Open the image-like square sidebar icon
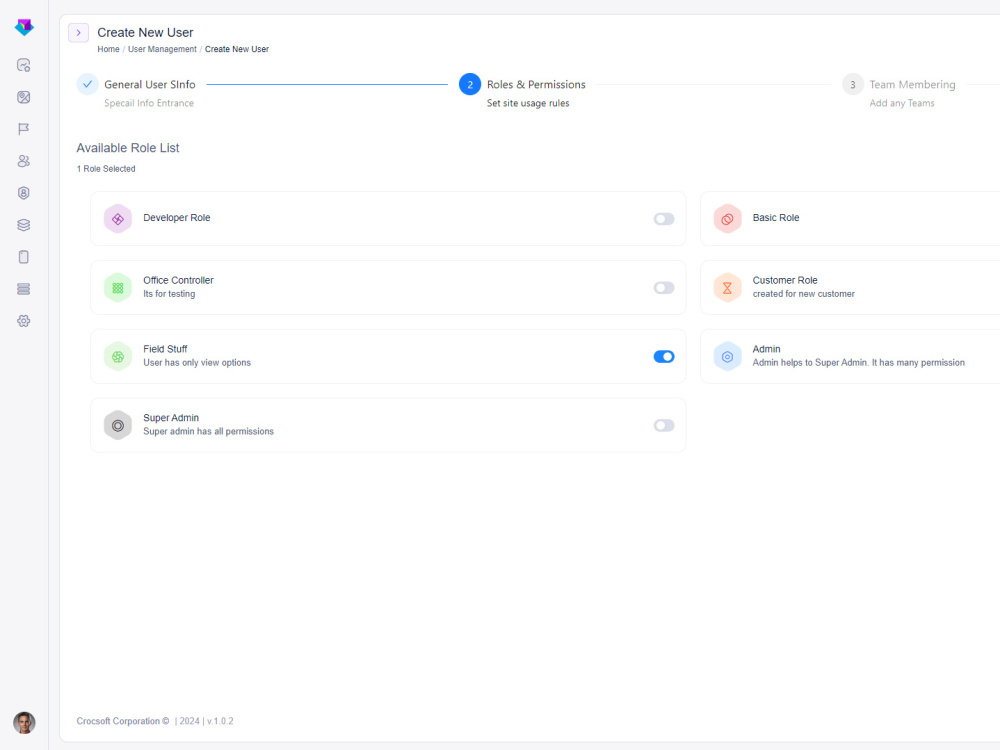Viewport: 1000px width, 750px height. 24,97
